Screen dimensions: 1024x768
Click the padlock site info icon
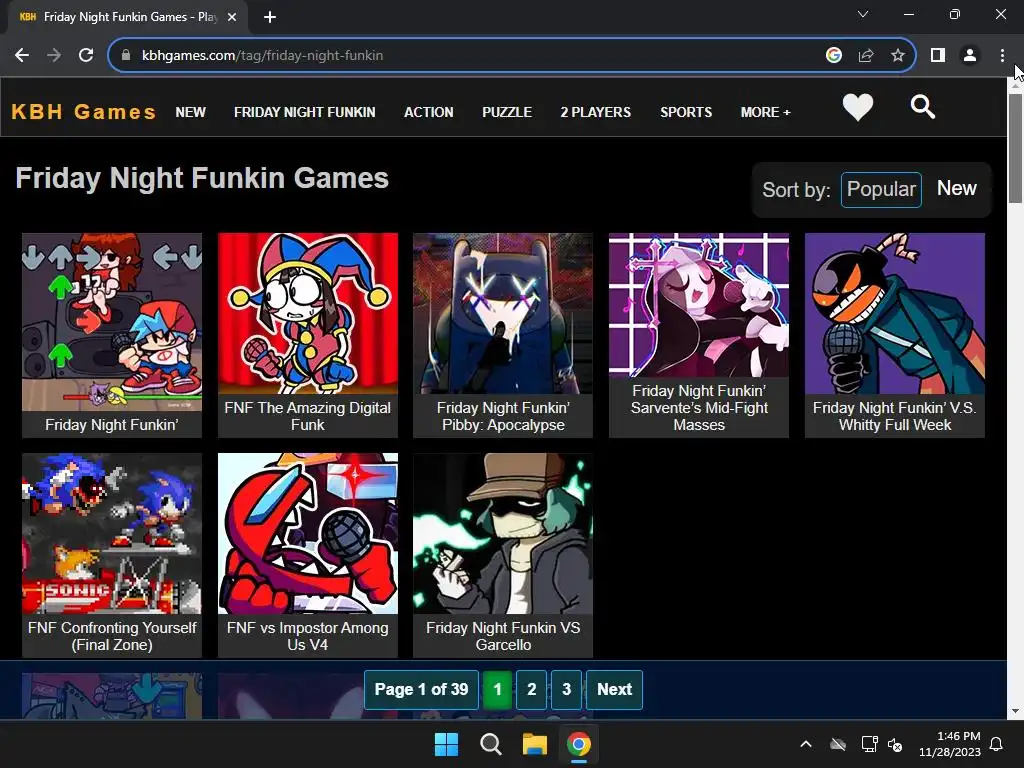[126, 56]
